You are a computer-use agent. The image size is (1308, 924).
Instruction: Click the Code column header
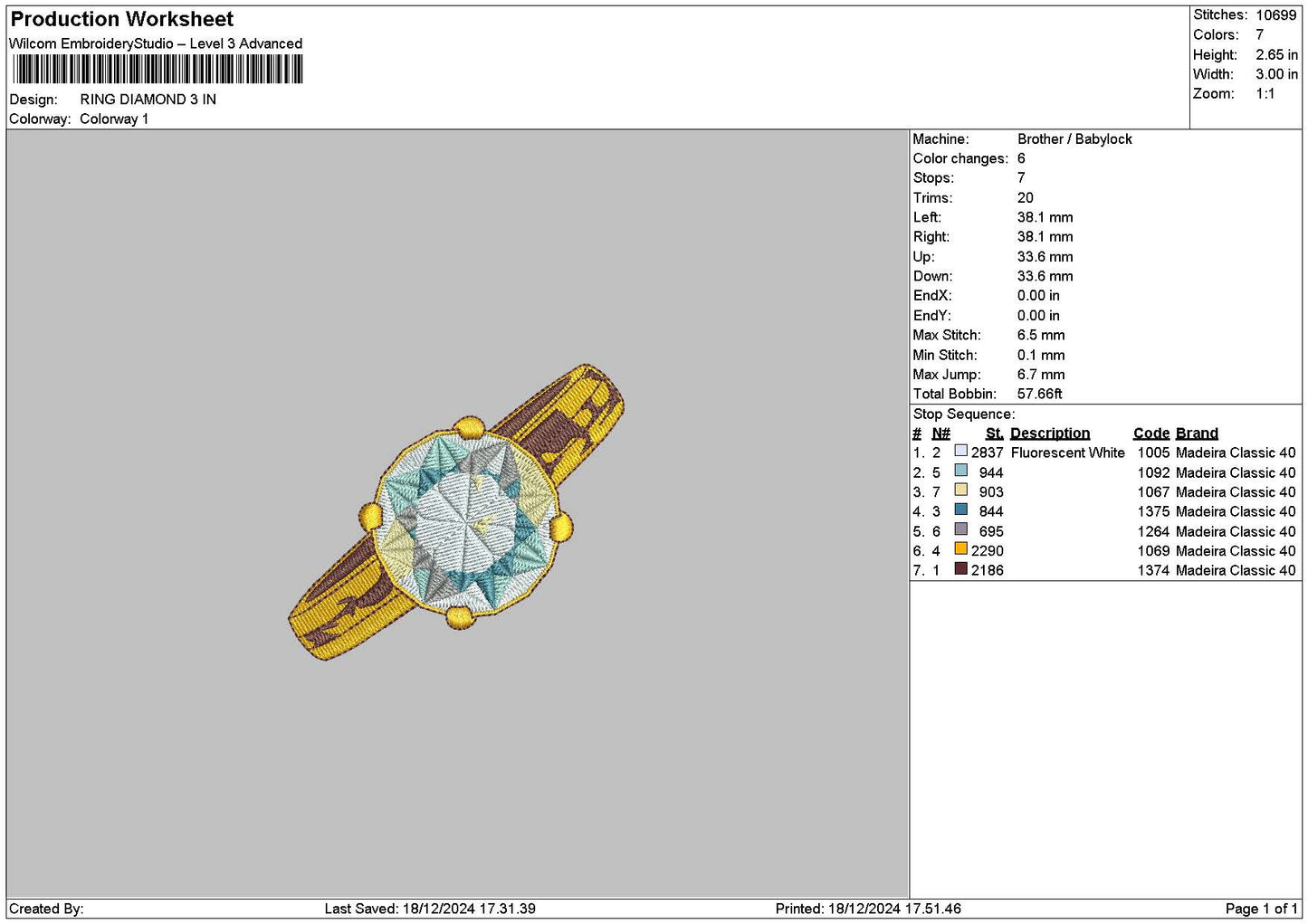tap(1151, 433)
